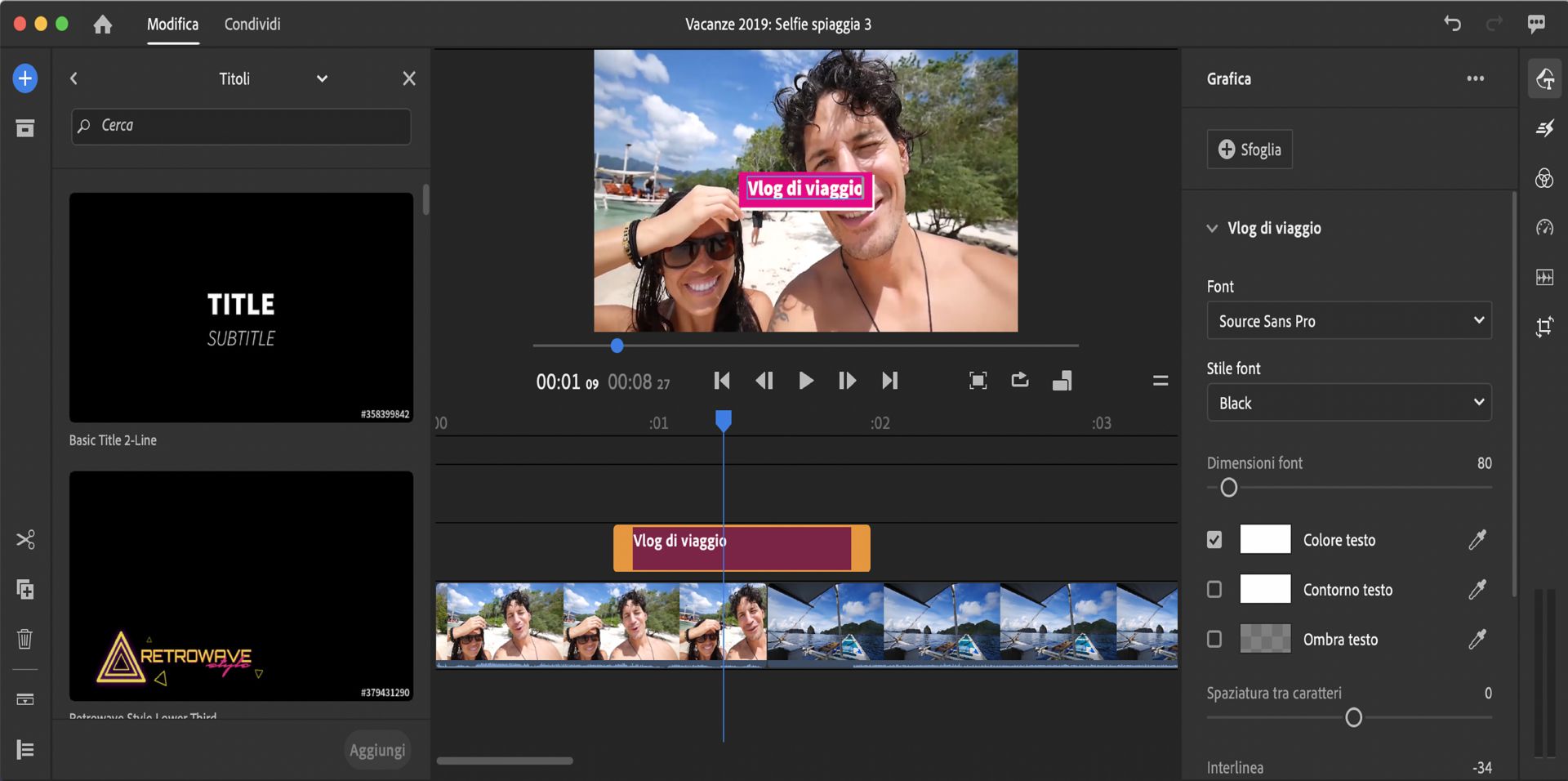Jump to the next edit point

tap(889, 381)
